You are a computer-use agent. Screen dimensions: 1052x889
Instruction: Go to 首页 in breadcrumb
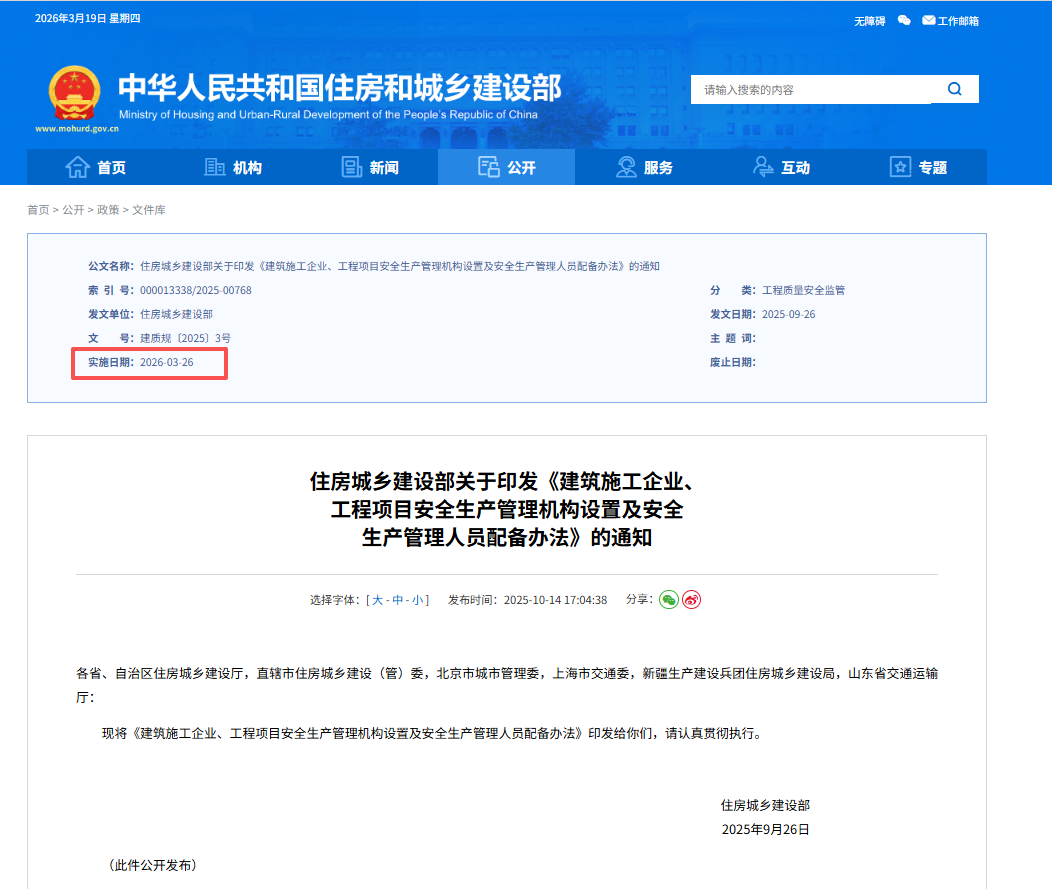coord(38,210)
